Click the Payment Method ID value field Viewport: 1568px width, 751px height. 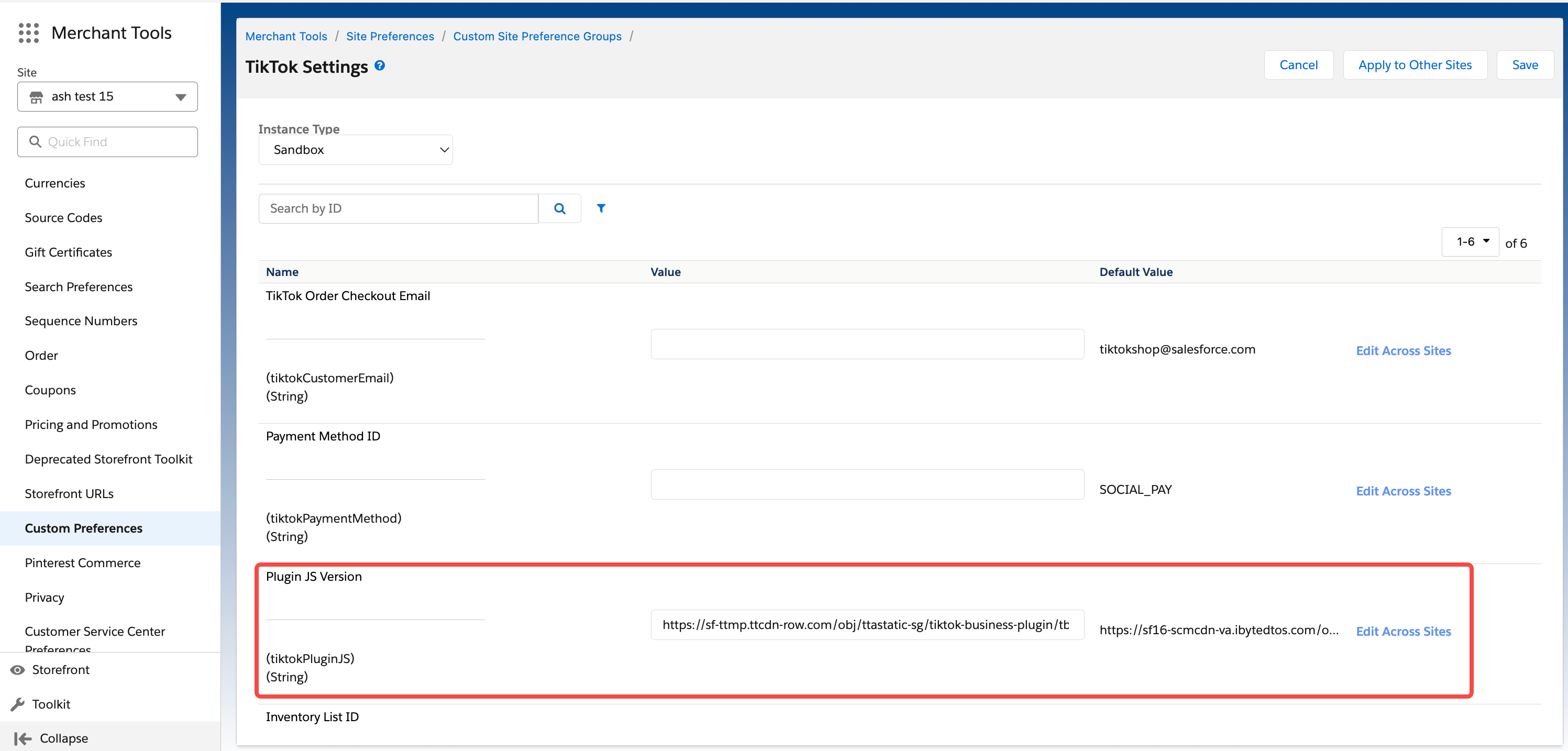point(867,484)
